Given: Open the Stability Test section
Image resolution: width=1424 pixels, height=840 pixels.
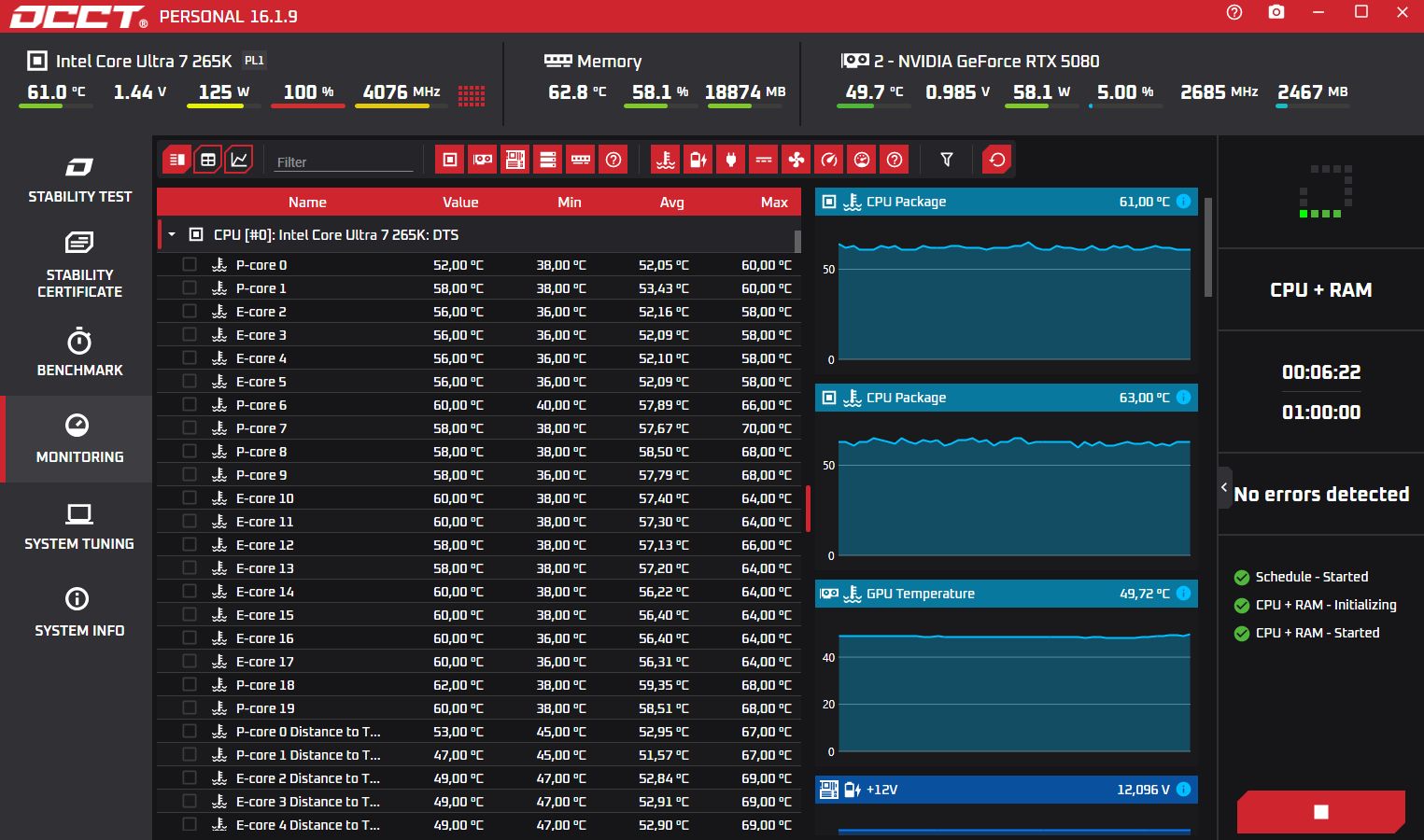Looking at the screenshot, I should pos(79,181).
